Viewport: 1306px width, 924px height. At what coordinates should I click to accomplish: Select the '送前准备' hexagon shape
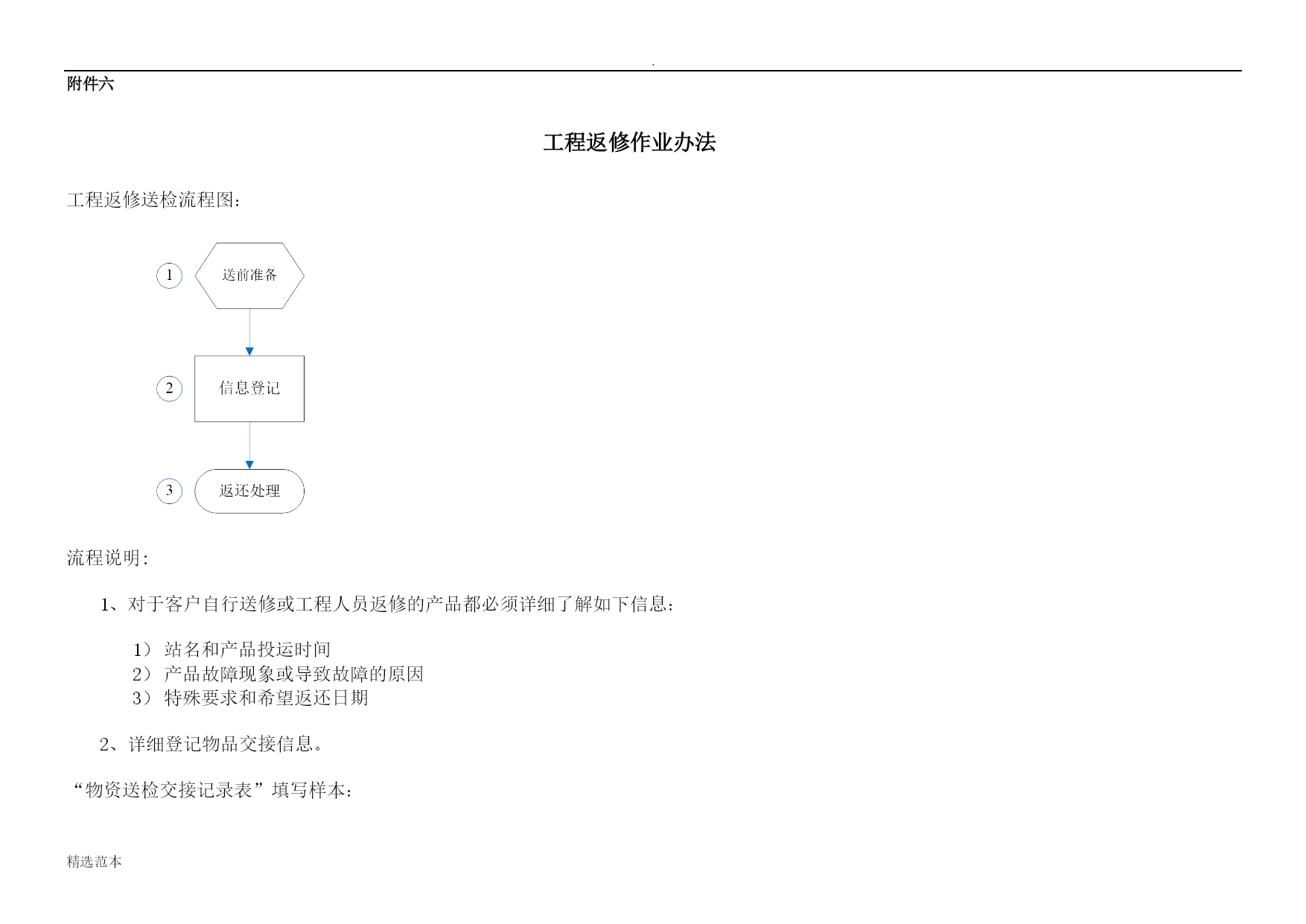[249, 275]
